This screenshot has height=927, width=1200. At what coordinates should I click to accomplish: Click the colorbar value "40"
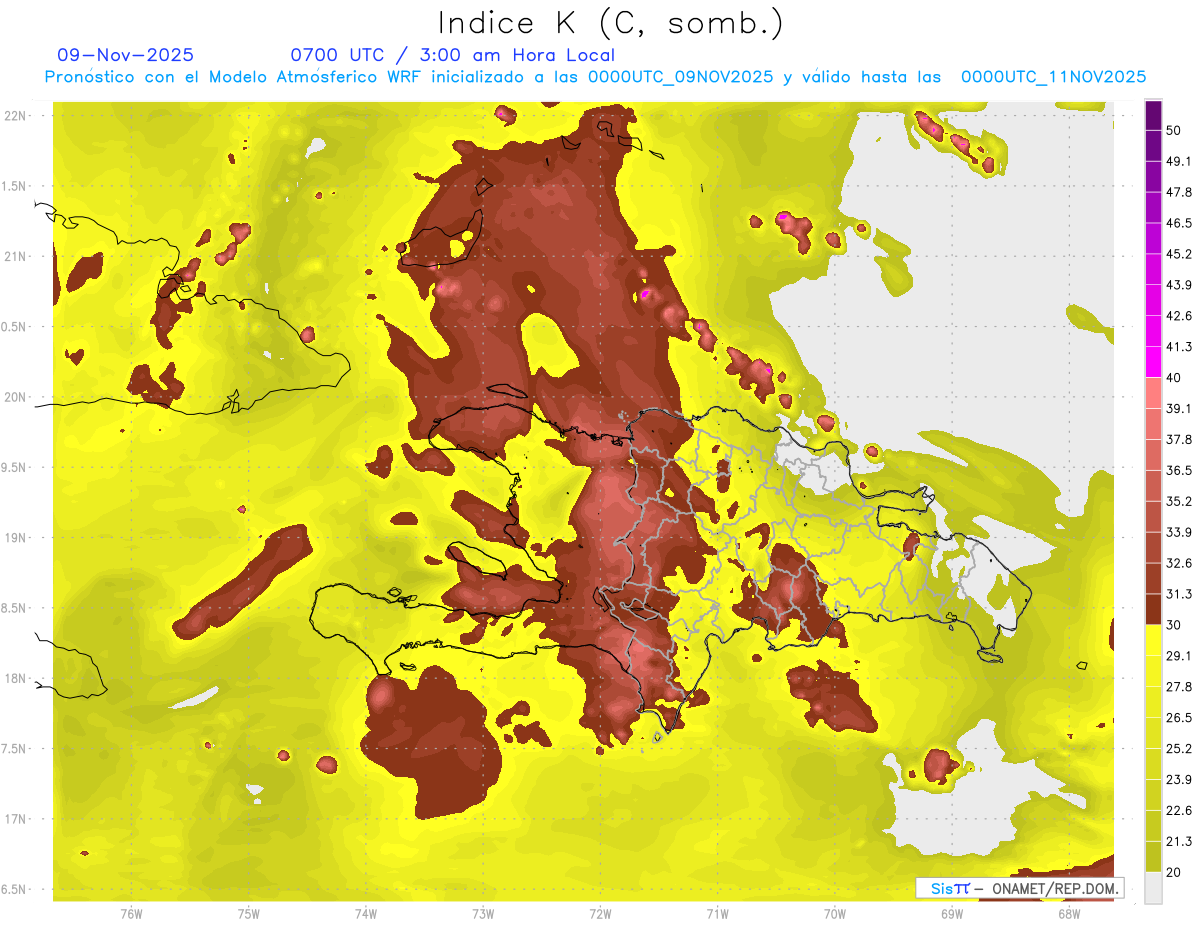click(1174, 378)
